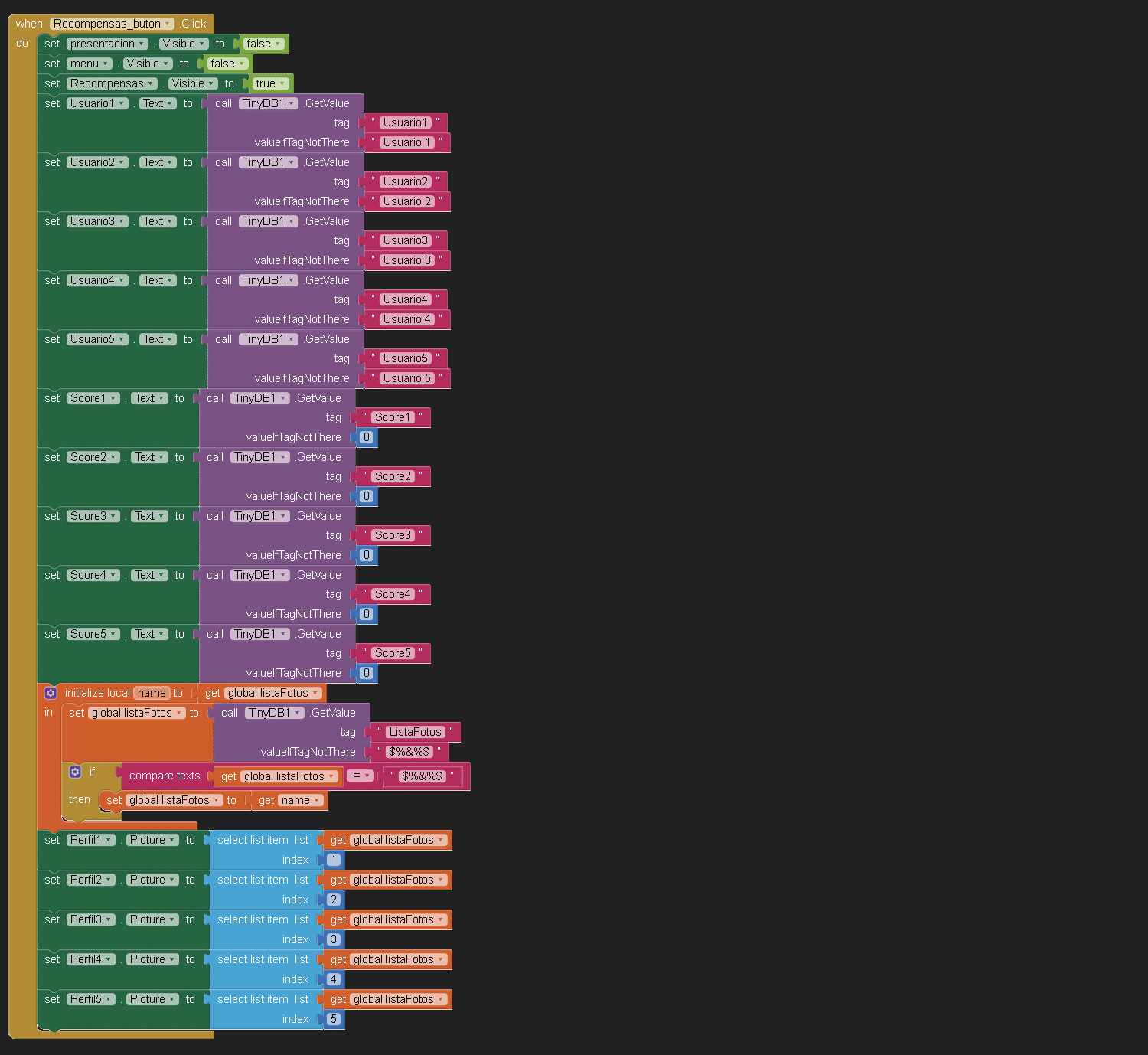Edit the ListaFotos tag text field
1148x1055 pixels.
[x=415, y=732]
